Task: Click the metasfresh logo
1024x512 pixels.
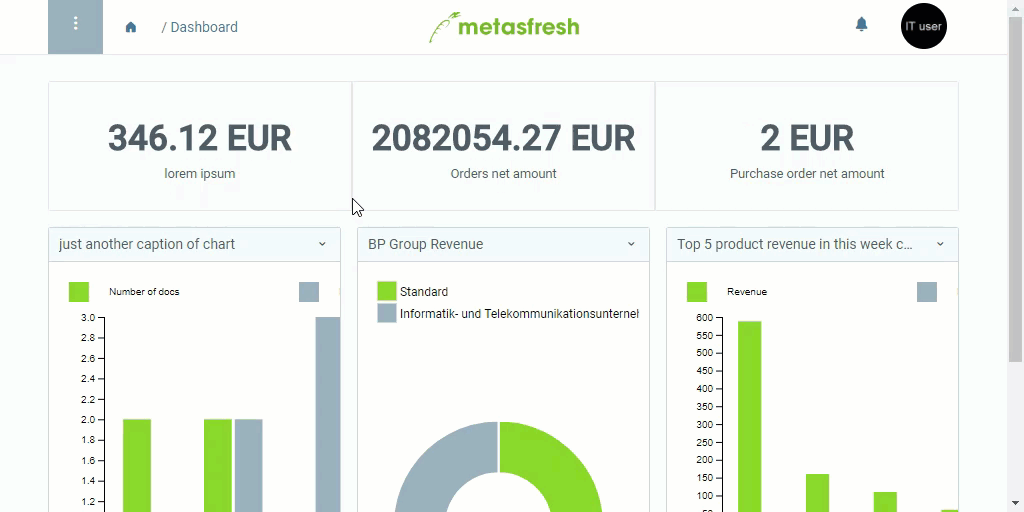Action: coord(504,27)
